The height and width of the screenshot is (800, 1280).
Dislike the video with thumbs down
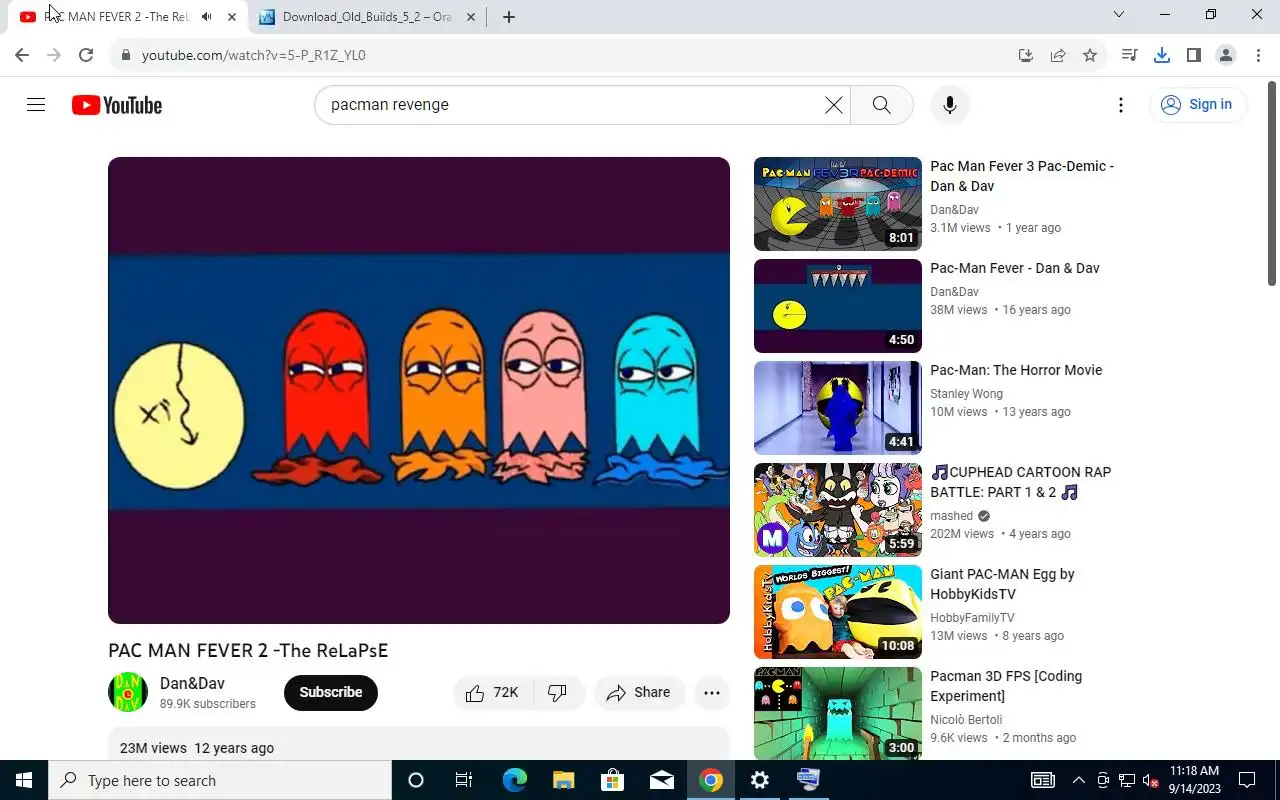(x=558, y=693)
